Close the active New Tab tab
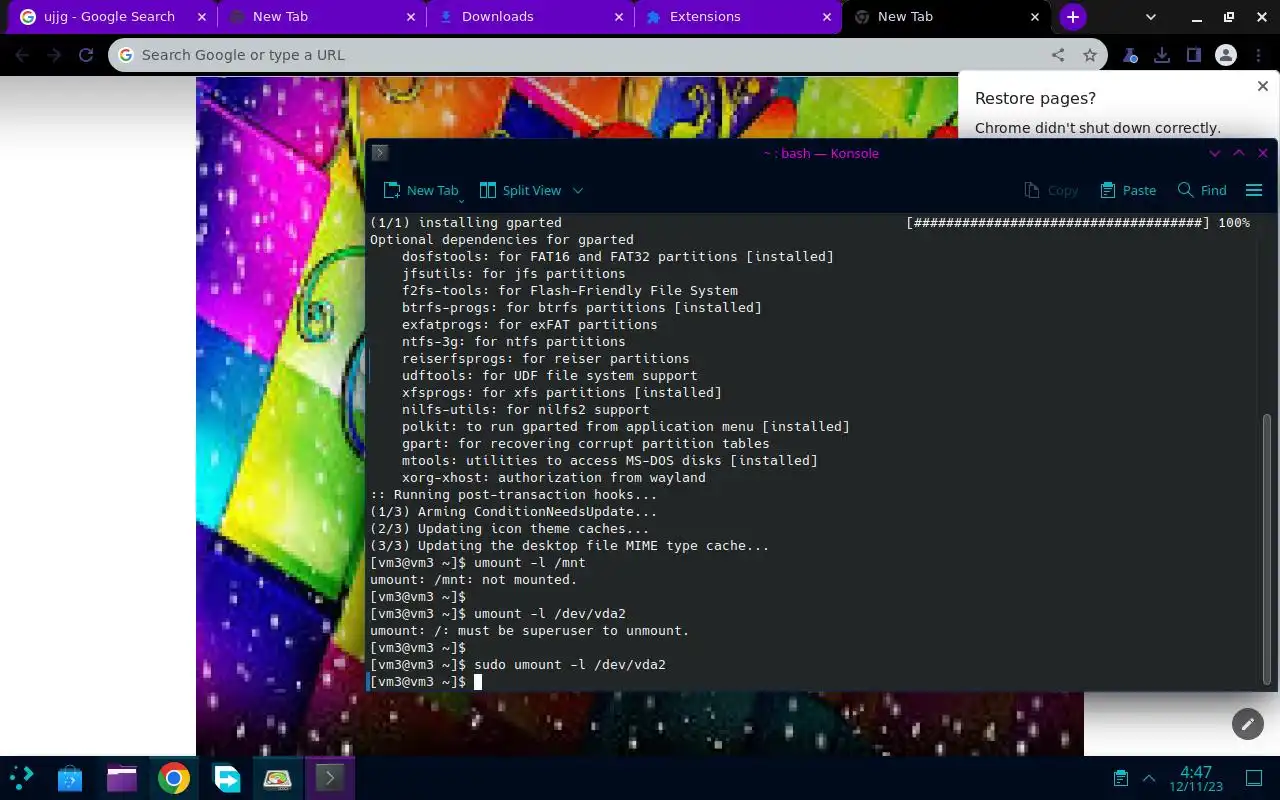Screen dimensions: 1280x800 point(1035,17)
